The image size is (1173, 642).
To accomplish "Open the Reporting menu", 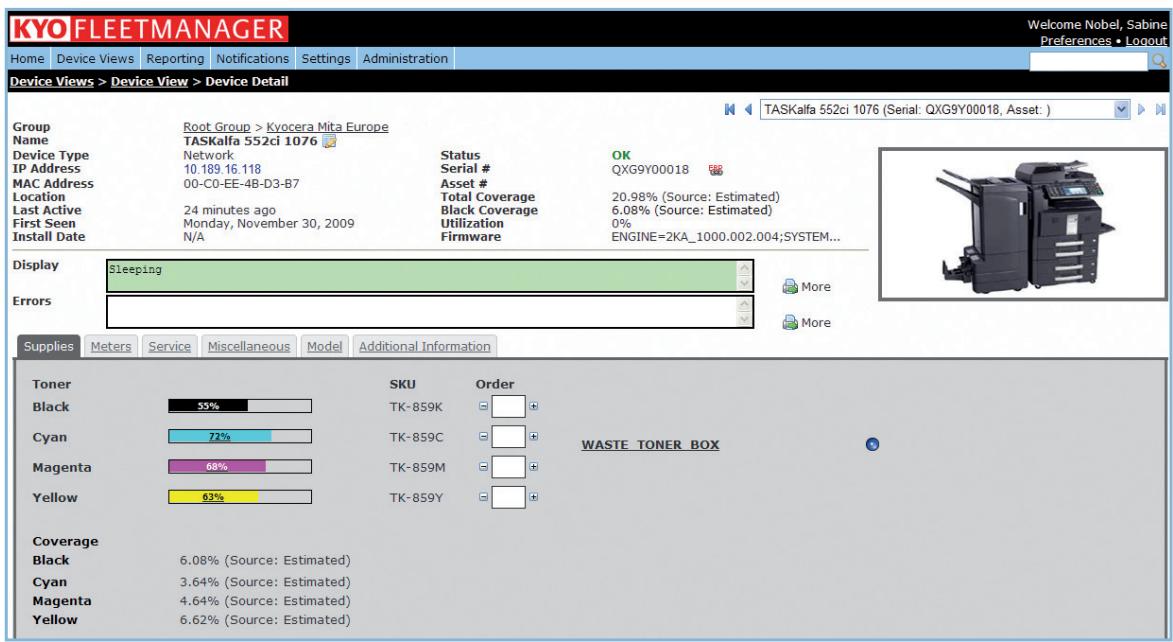I will (x=175, y=58).
